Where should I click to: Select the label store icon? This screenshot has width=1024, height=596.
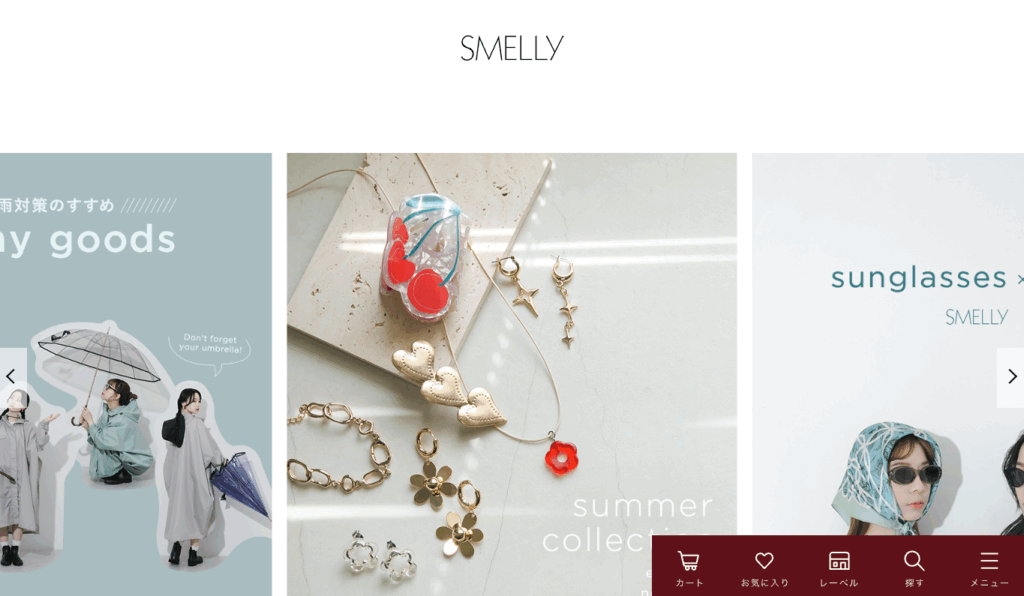point(839,561)
